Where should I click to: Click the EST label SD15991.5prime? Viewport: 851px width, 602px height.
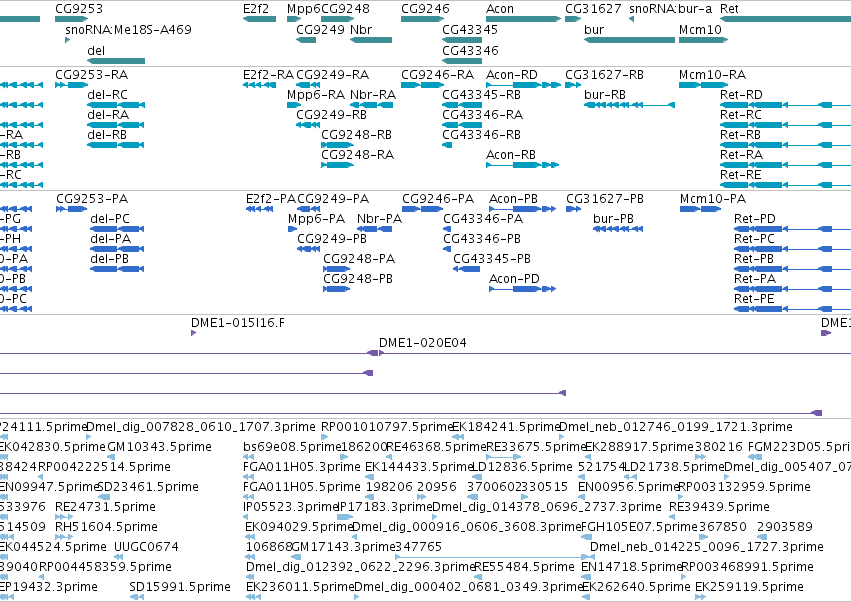coord(180,587)
